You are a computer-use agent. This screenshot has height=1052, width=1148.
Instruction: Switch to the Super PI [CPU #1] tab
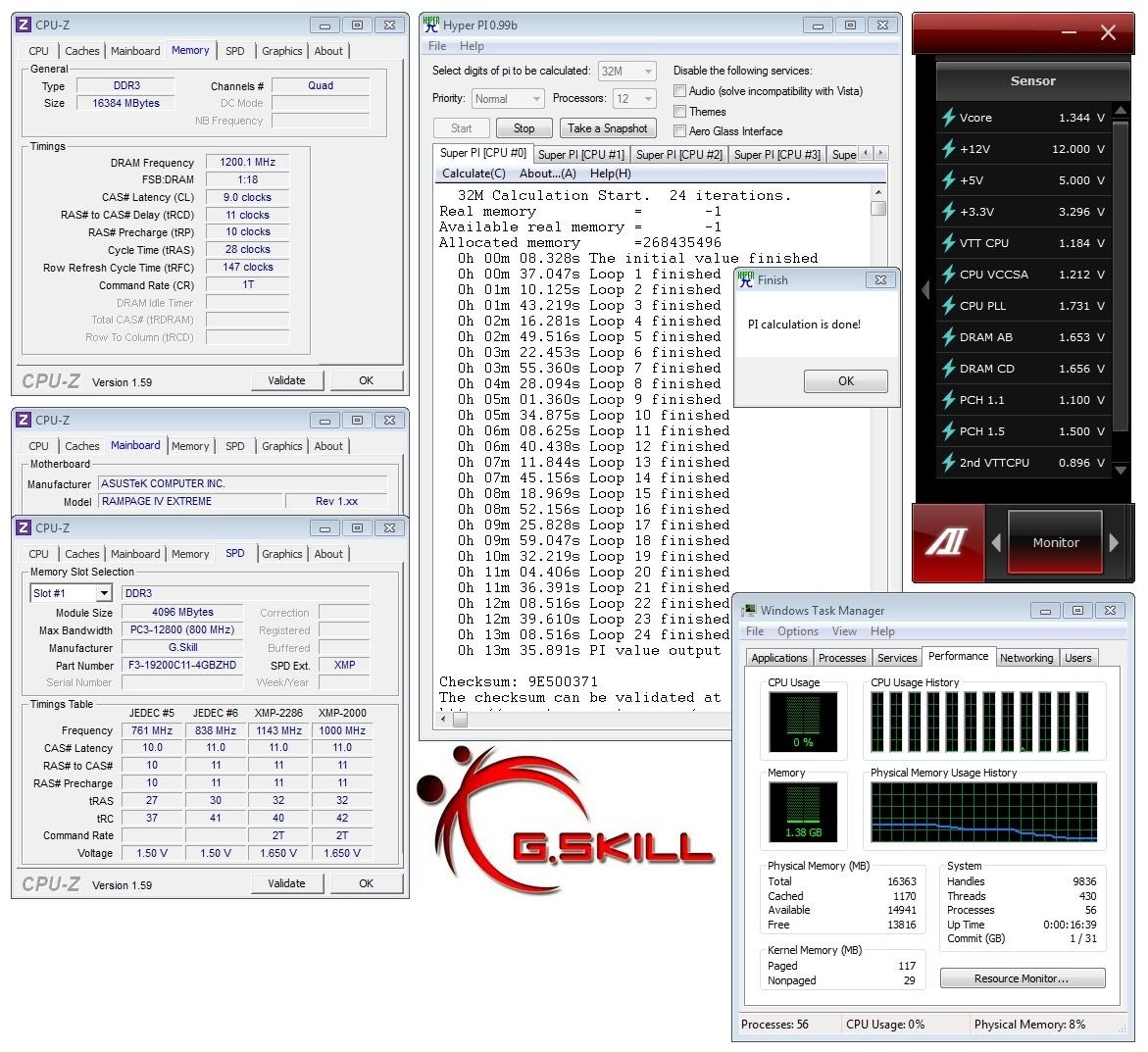tap(581, 155)
